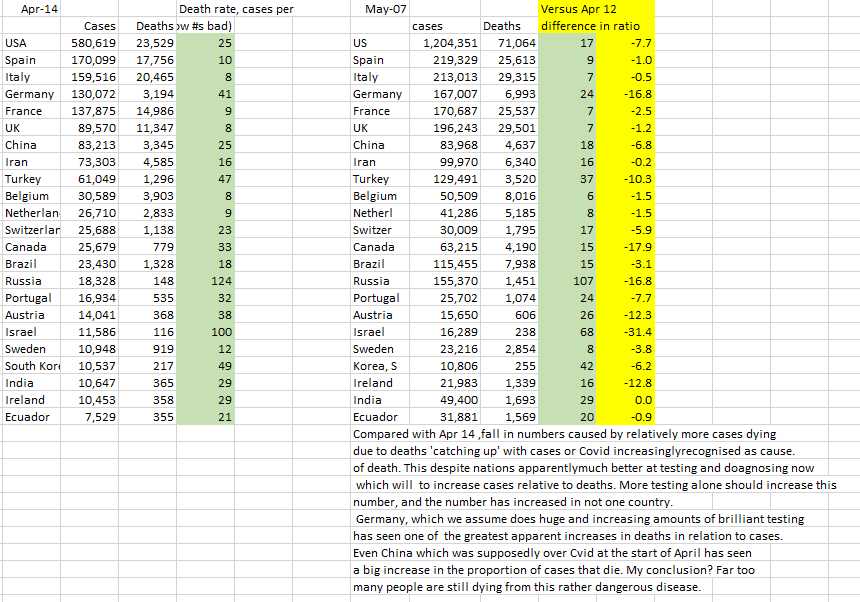Select Brazil's Apr-14 cases 23,430
860x602 pixels.
(97, 264)
